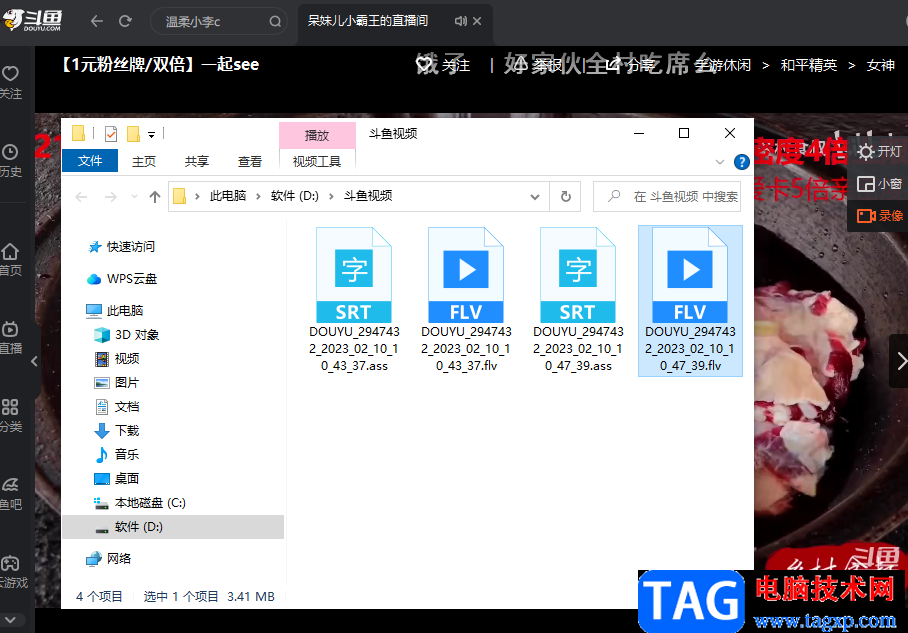This screenshot has width=908, height=633.
Task: Open 手游休闲 category link
Action: pos(723,65)
